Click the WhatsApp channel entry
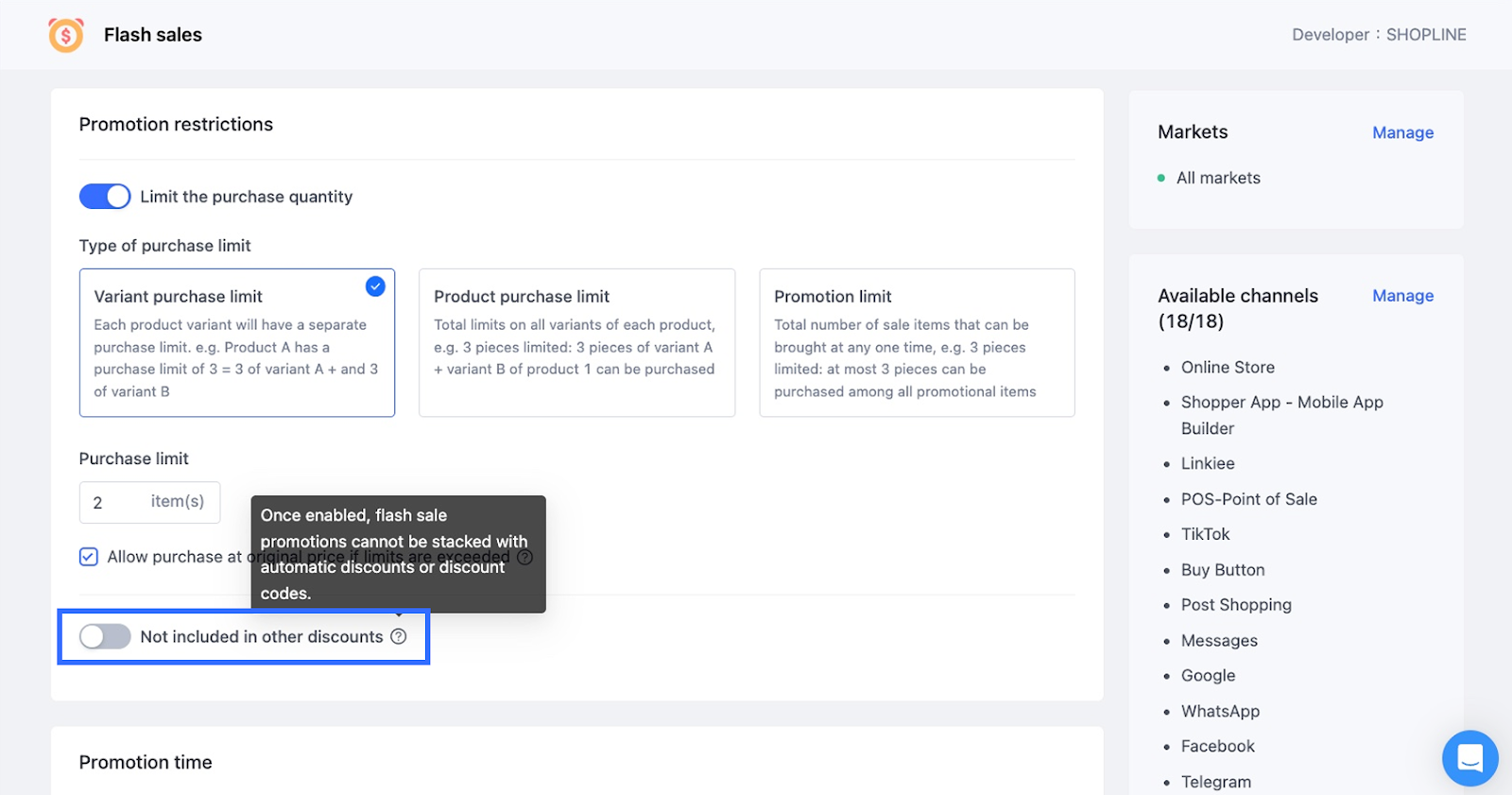 pyautogui.click(x=1220, y=711)
